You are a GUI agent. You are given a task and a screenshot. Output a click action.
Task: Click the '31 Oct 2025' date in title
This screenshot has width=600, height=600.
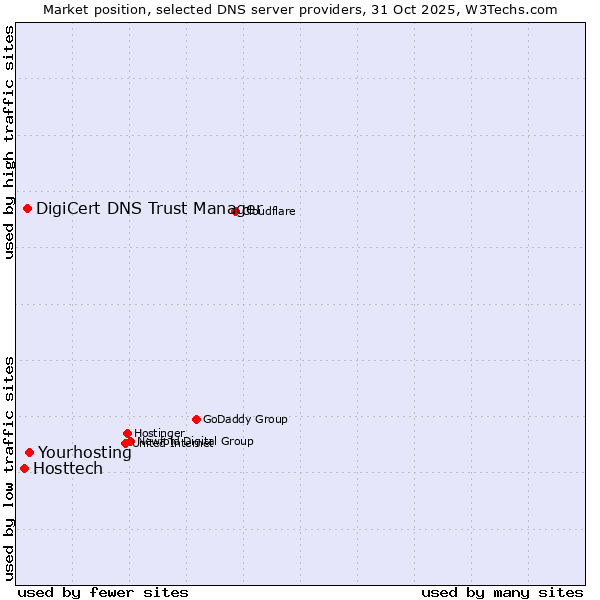point(419,9)
